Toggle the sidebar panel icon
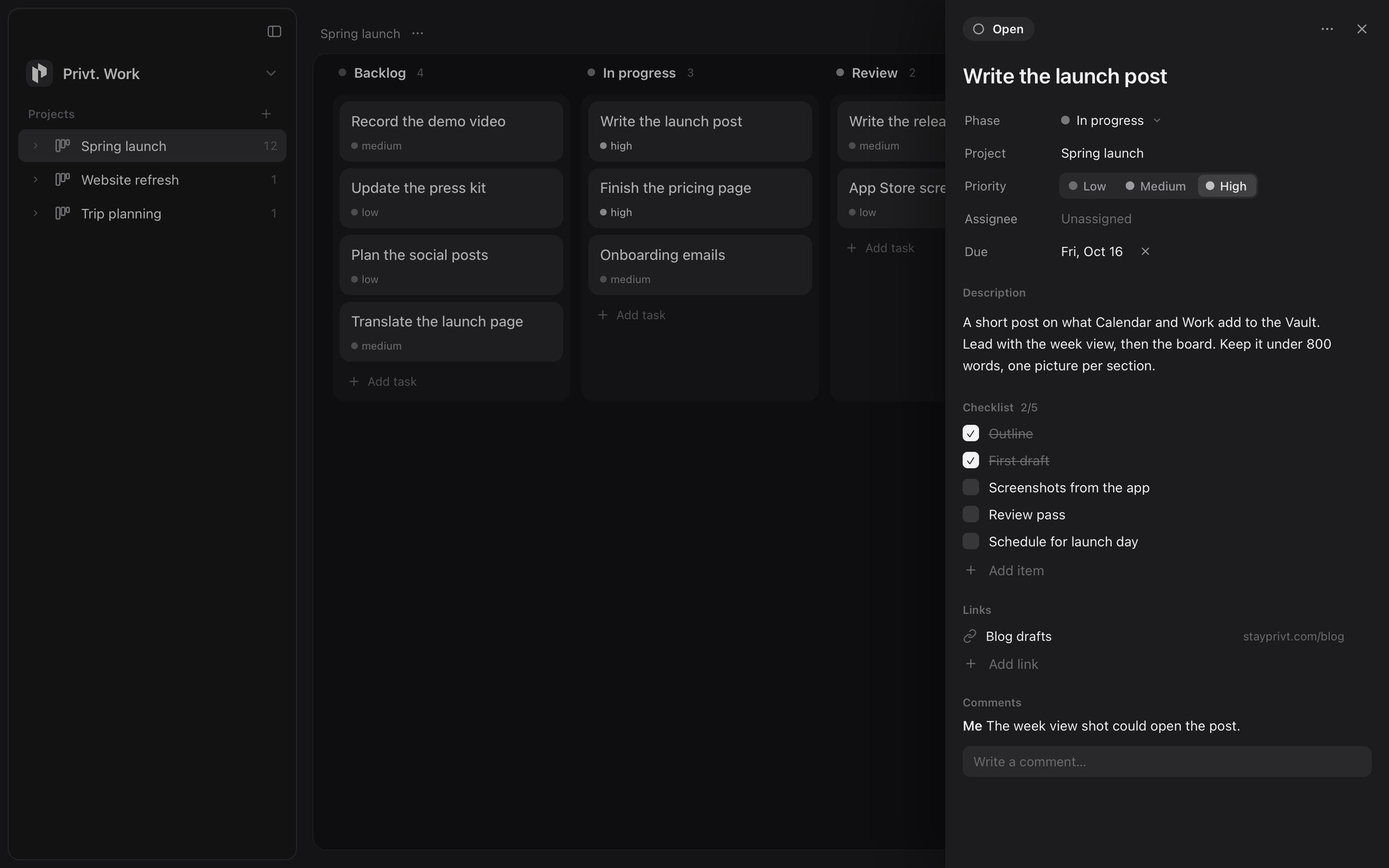1389x868 pixels. [275, 31]
